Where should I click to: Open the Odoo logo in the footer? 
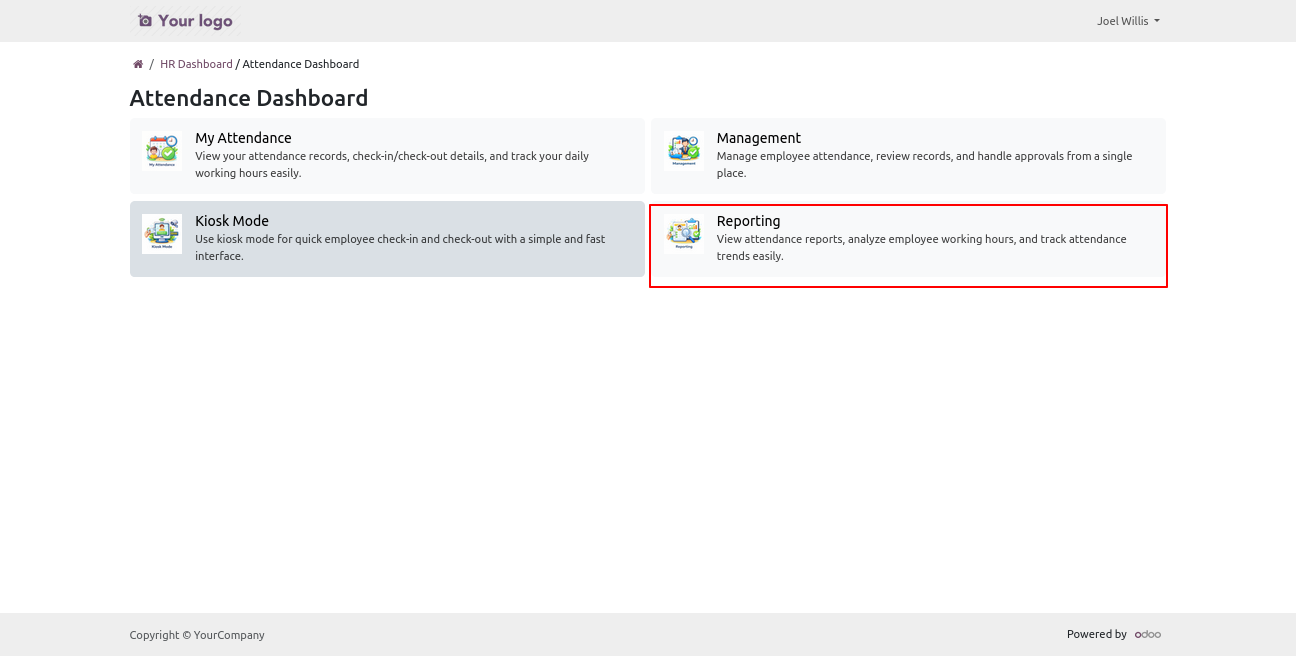(x=1147, y=634)
